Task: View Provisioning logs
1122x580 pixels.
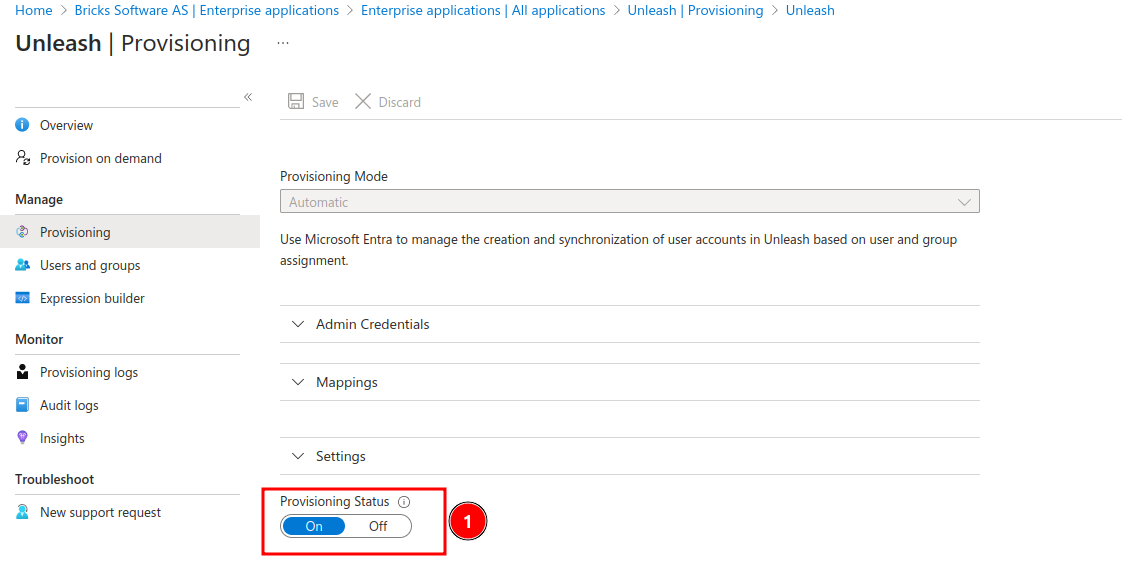Action: pos(88,372)
